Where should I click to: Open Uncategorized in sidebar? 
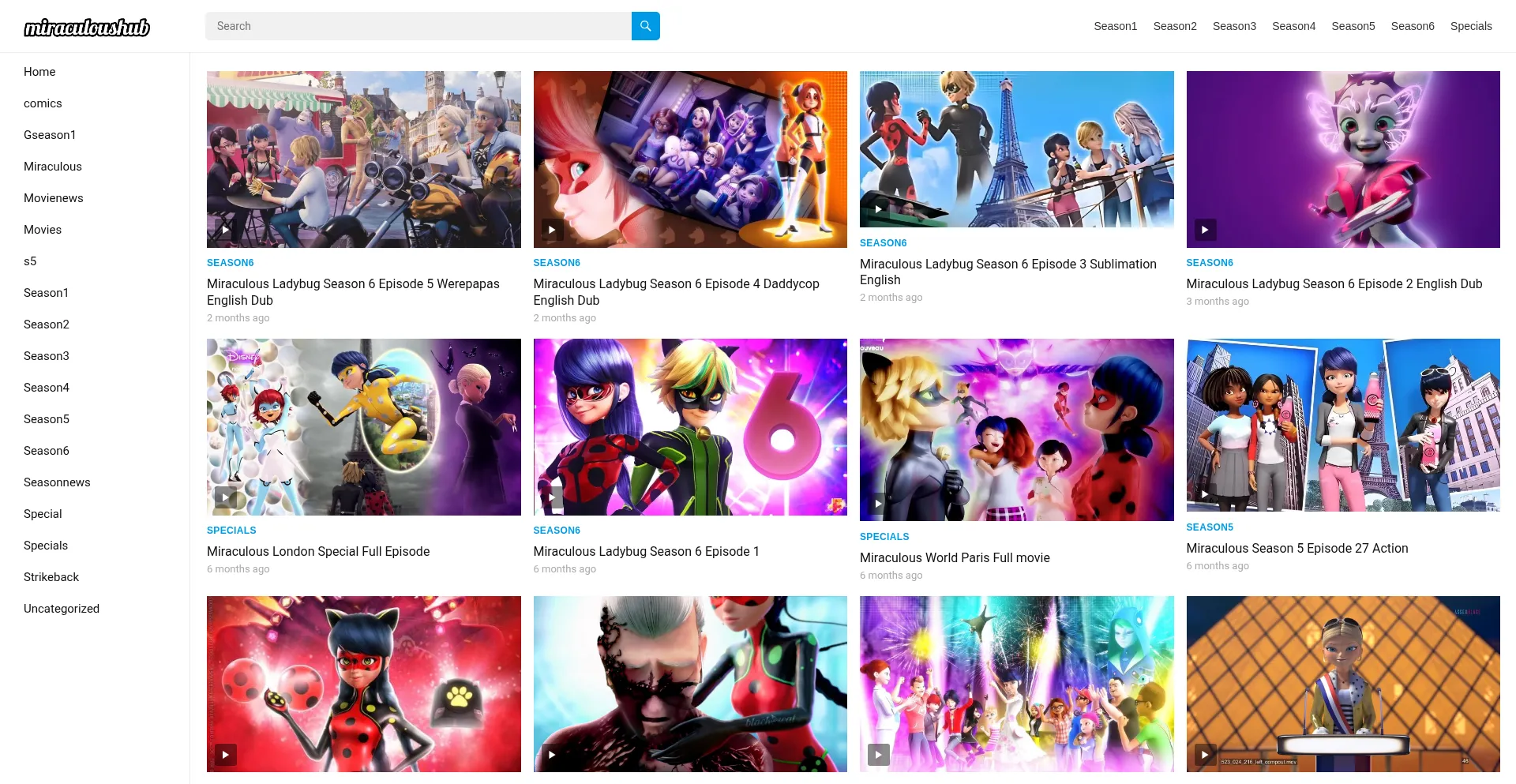(x=62, y=609)
